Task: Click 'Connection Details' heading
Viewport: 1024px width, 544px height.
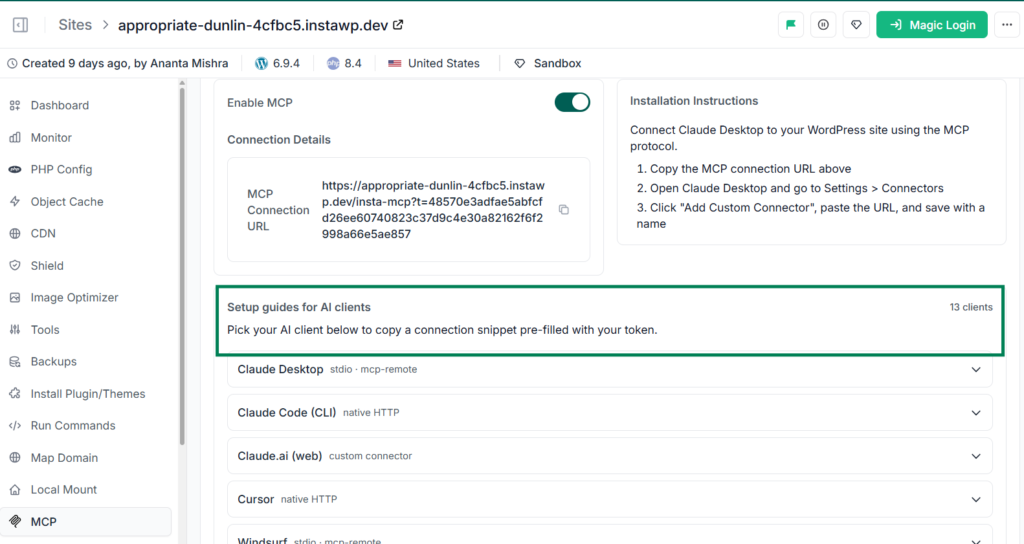Action: 279,139
